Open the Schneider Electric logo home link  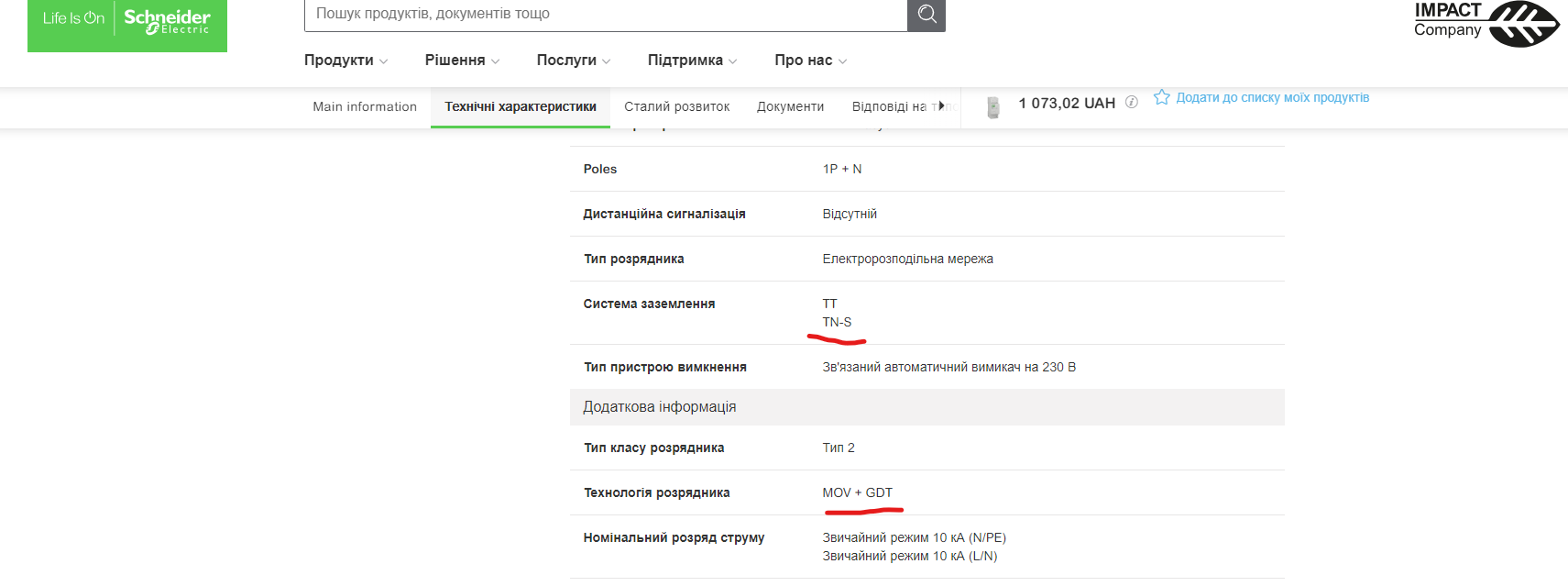tap(127, 25)
